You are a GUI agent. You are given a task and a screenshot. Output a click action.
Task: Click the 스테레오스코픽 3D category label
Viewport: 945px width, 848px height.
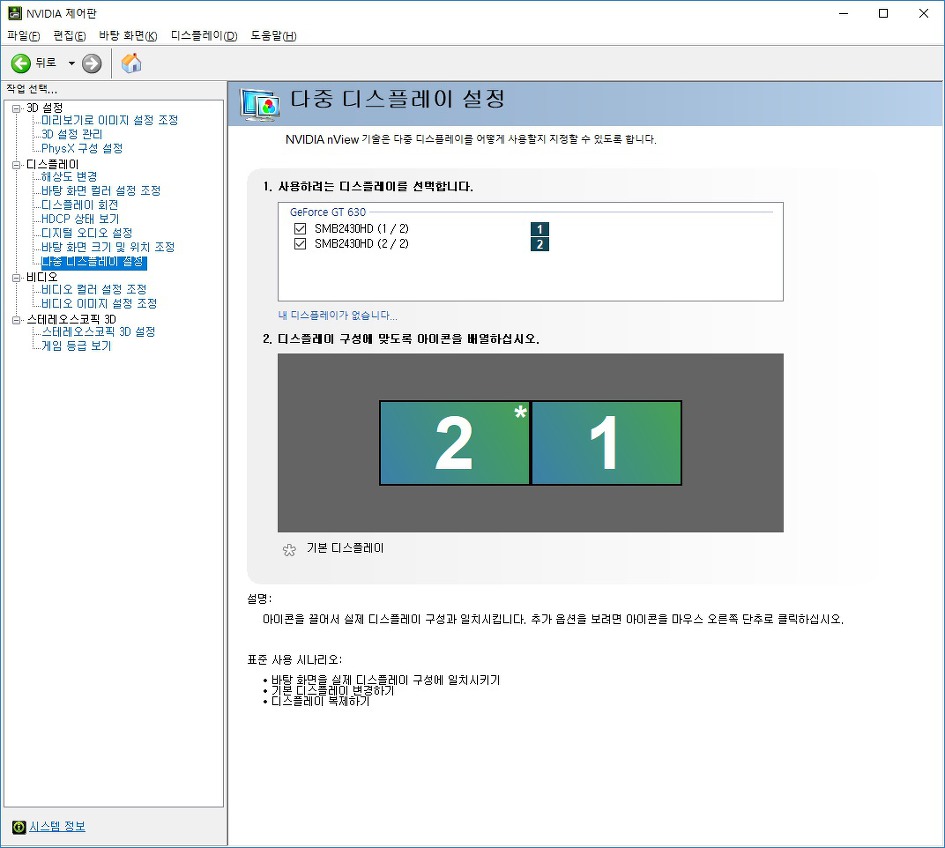coord(71,319)
